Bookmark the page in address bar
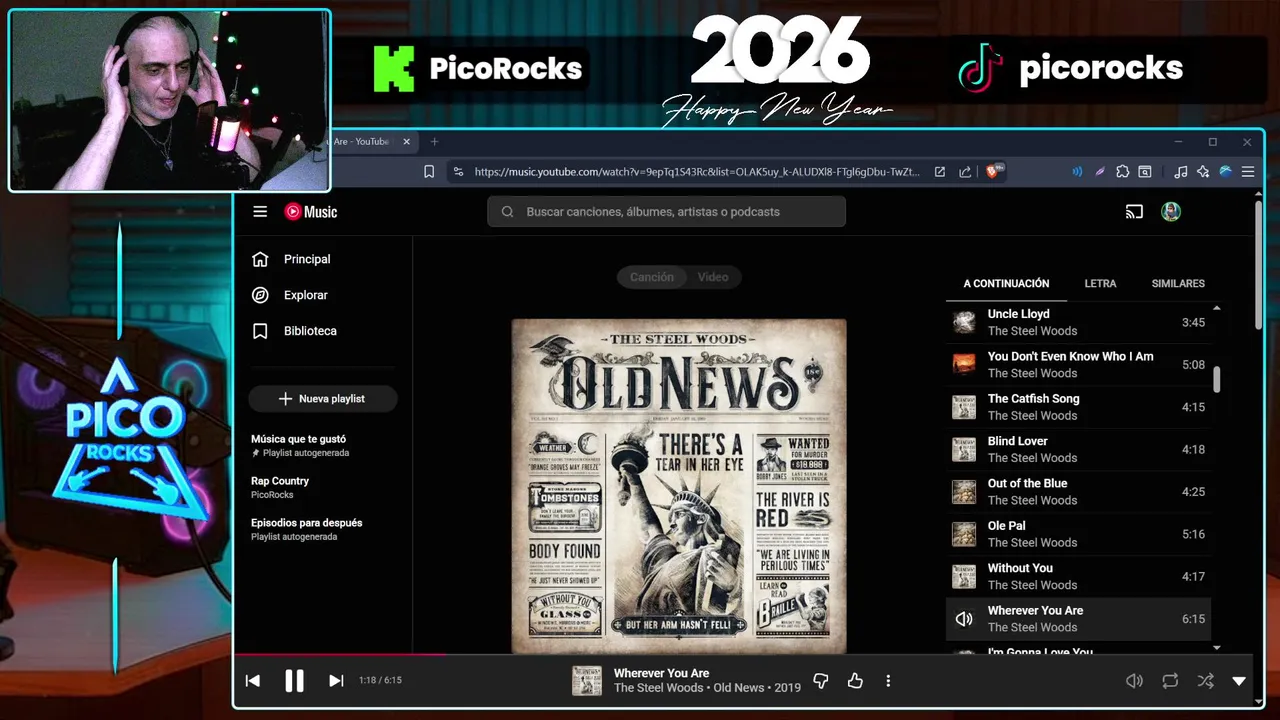The height and width of the screenshot is (720, 1280). (429, 172)
